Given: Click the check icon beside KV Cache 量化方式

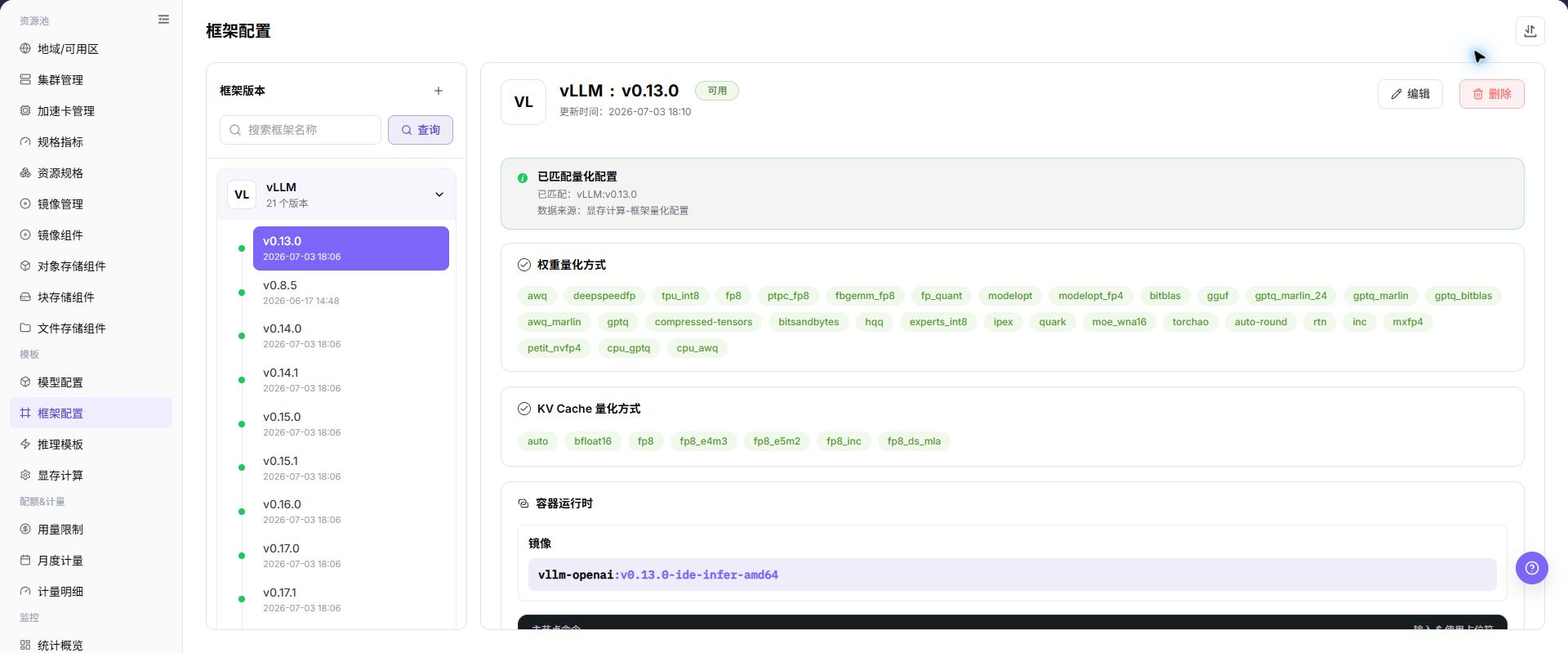Looking at the screenshot, I should pos(524,409).
